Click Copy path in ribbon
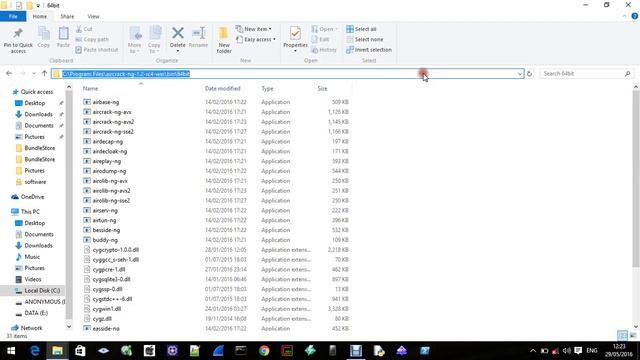The height and width of the screenshot is (360, 640). (x=92, y=40)
